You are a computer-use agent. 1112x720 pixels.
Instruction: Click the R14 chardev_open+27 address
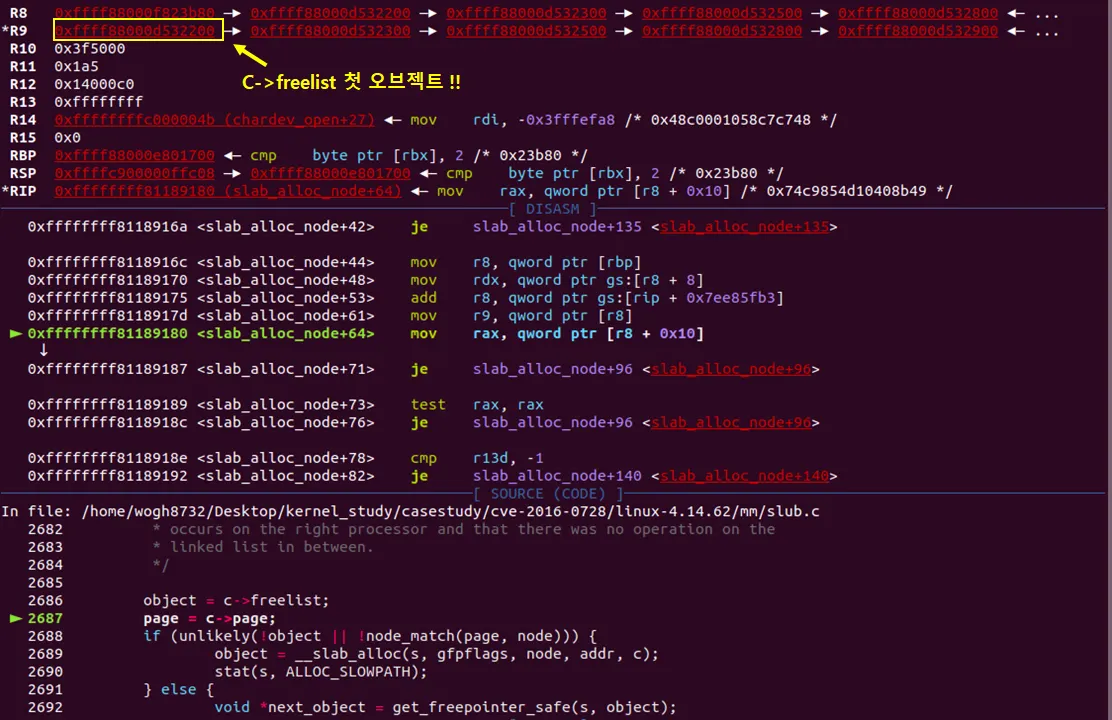coord(214,119)
